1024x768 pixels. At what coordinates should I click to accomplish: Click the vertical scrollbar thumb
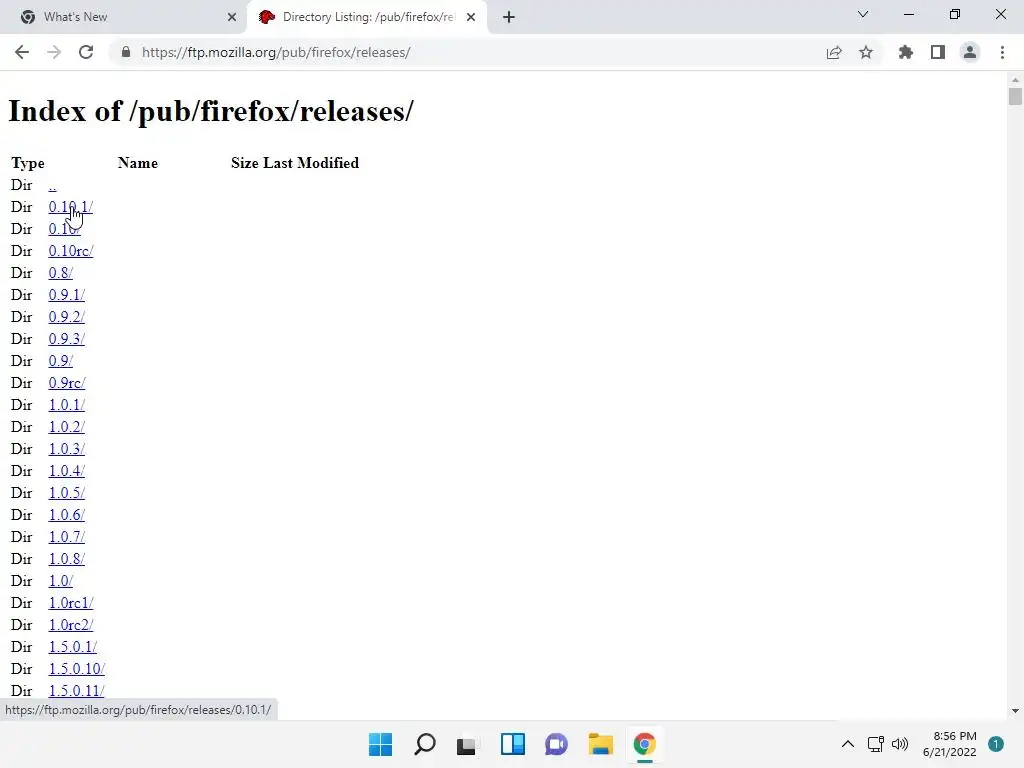tap(1015, 97)
